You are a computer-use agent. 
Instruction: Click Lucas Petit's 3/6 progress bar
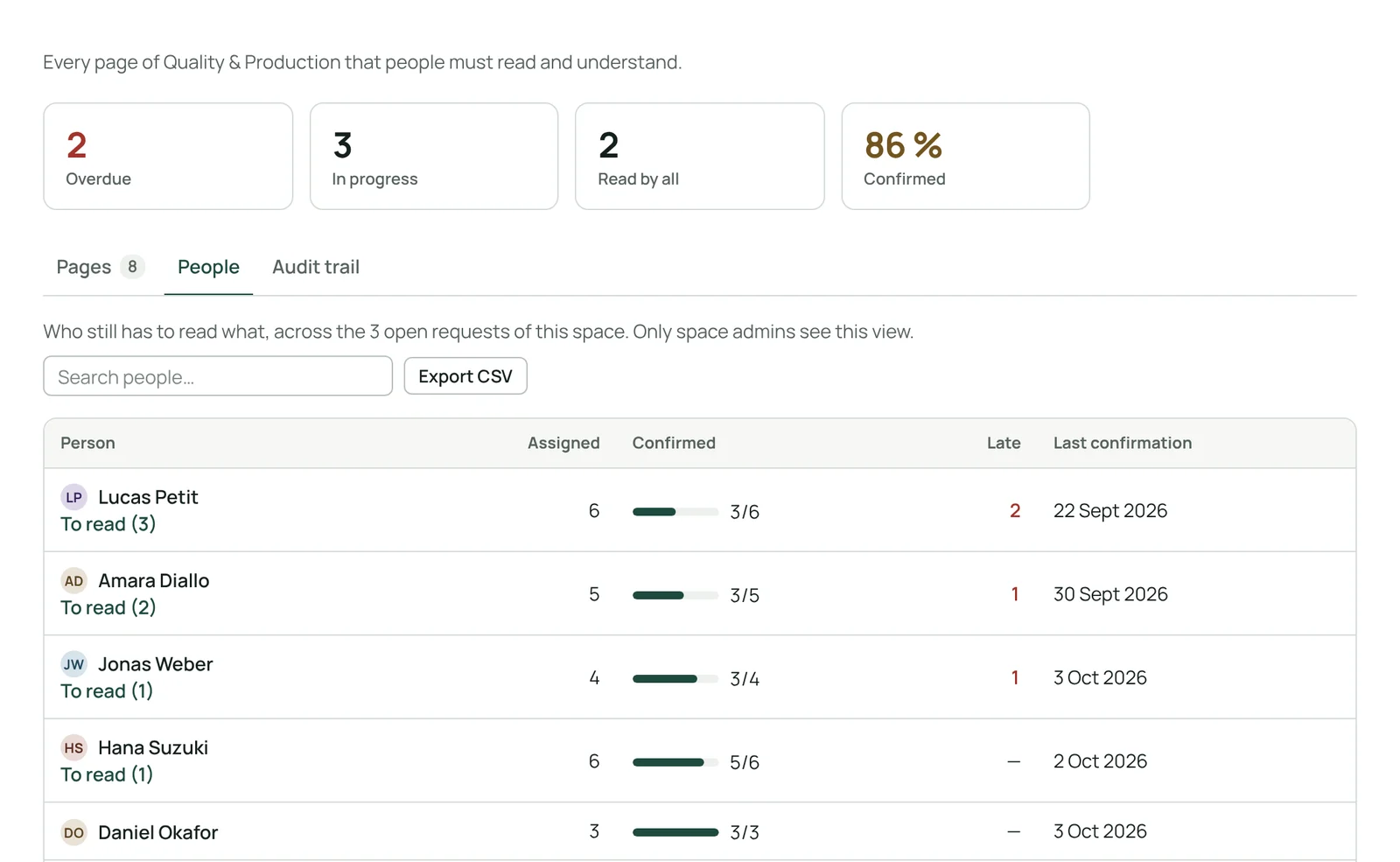coord(675,512)
